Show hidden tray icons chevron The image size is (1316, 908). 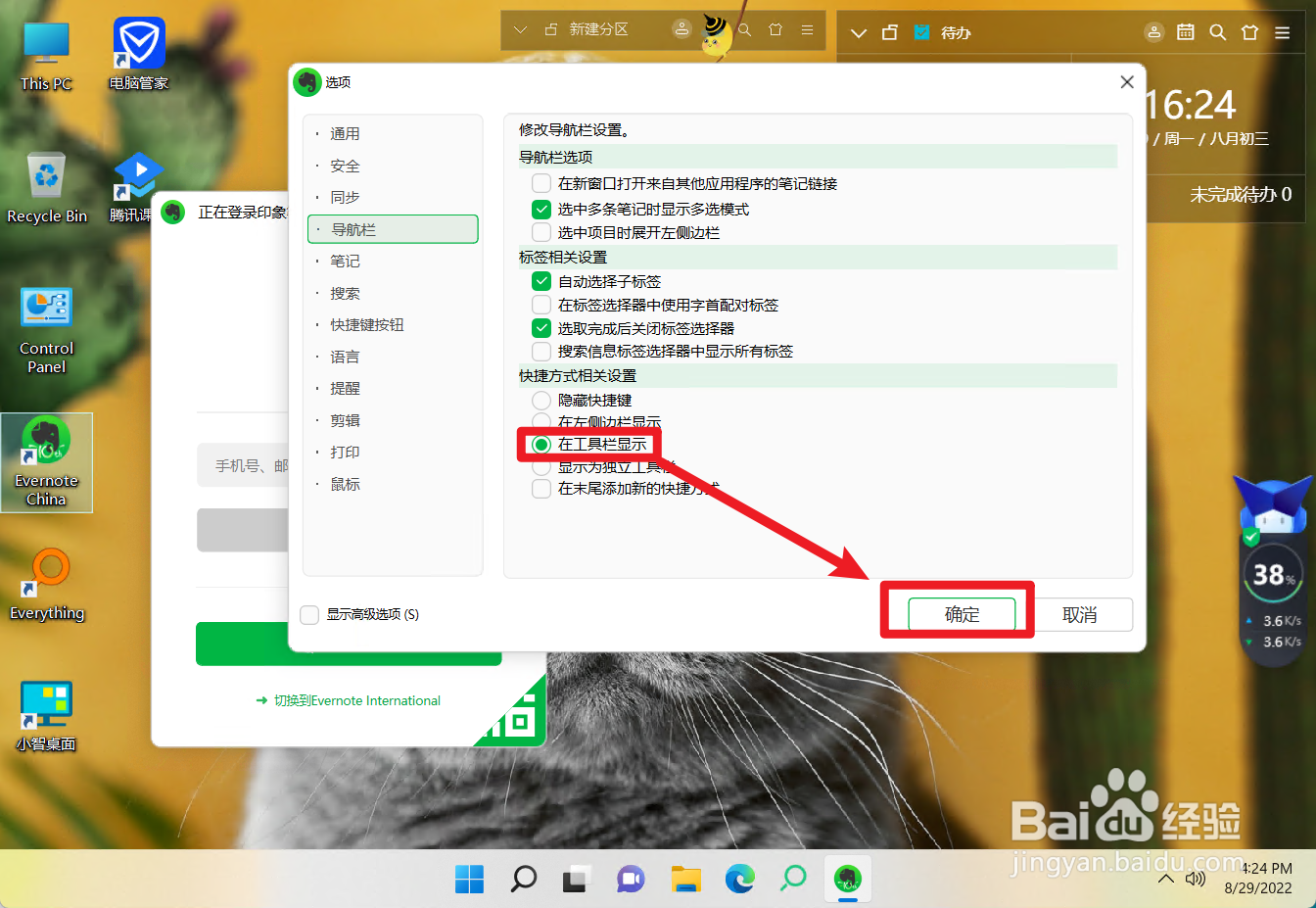click(x=1165, y=879)
